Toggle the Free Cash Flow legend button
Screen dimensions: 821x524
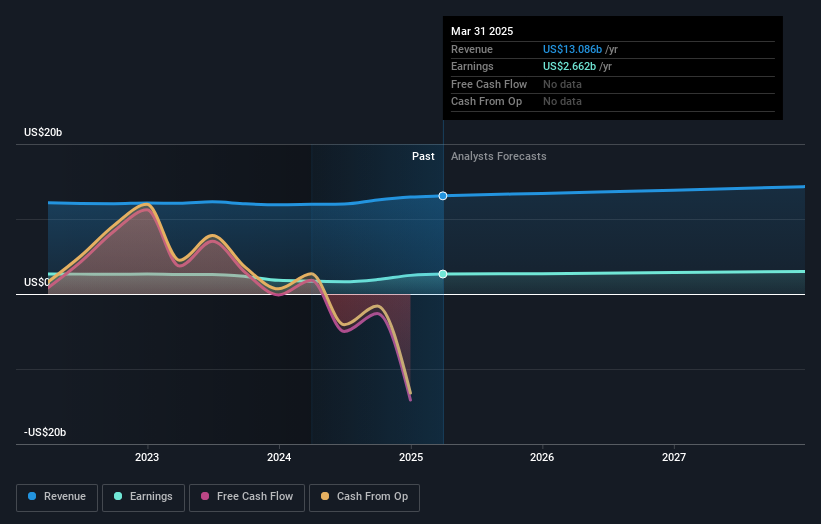pos(247,497)
